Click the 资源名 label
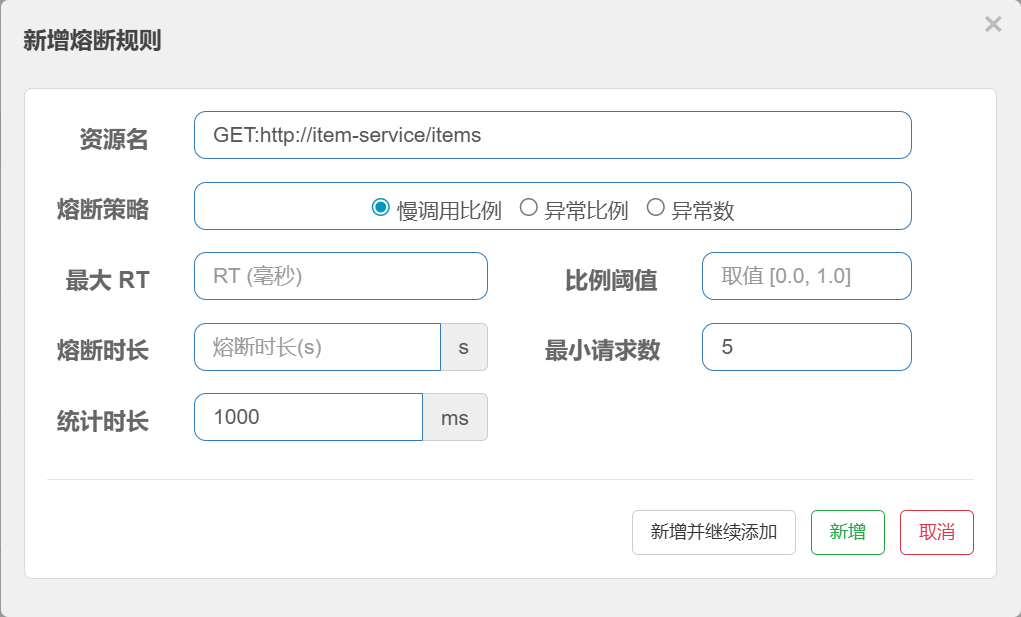 (x=114, y=139)
